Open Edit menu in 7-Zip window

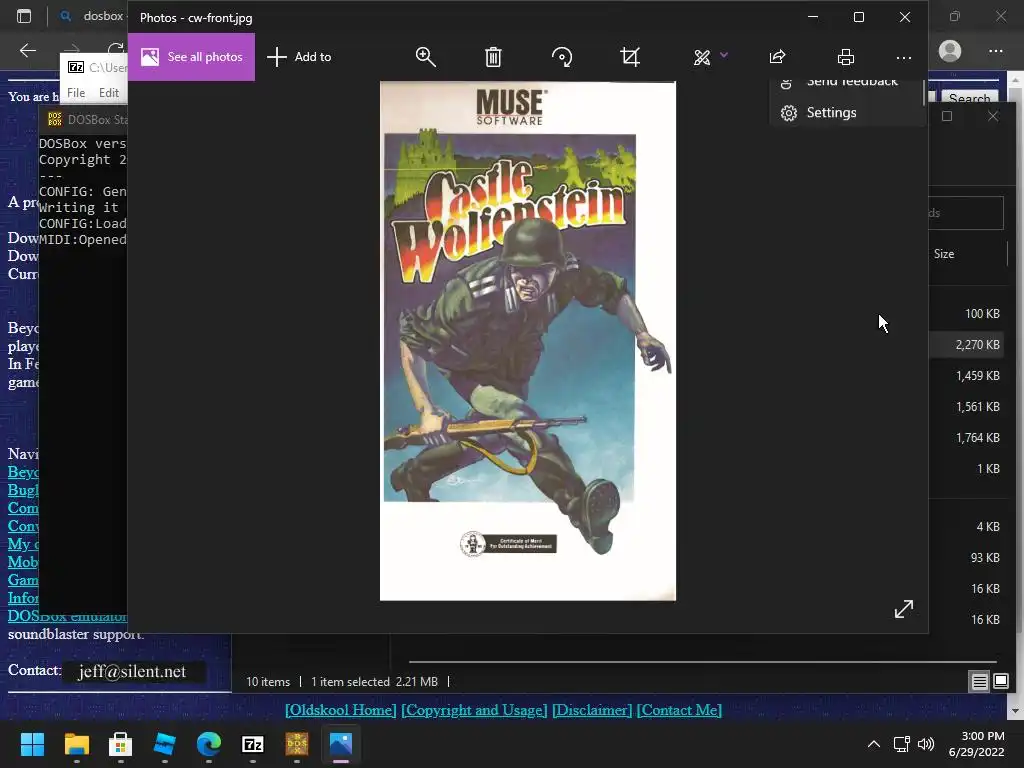pos(108,93)
